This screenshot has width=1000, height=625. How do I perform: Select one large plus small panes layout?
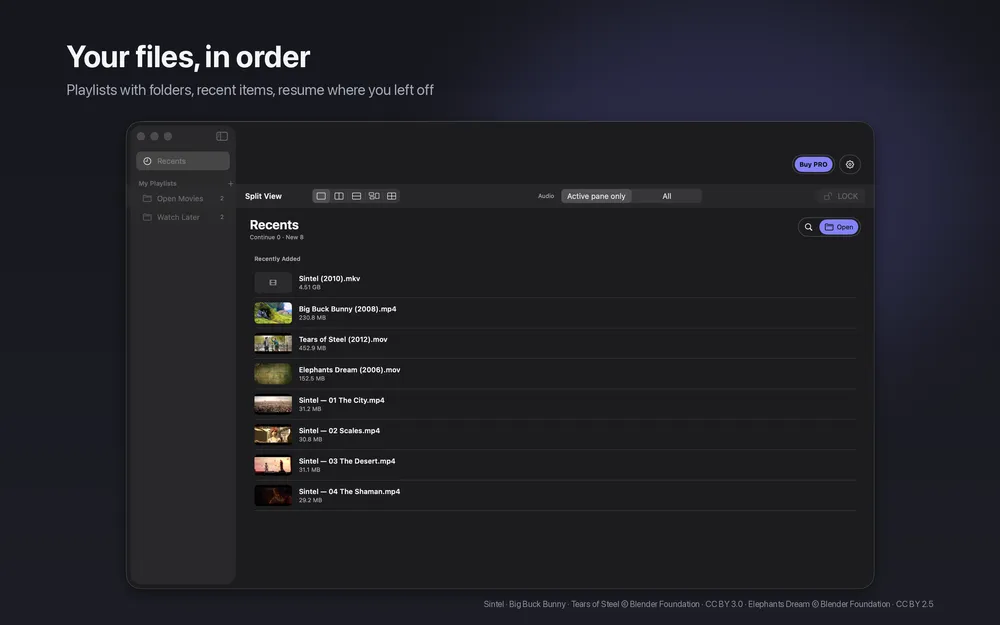pyautogui.click(x=374, y=196)
